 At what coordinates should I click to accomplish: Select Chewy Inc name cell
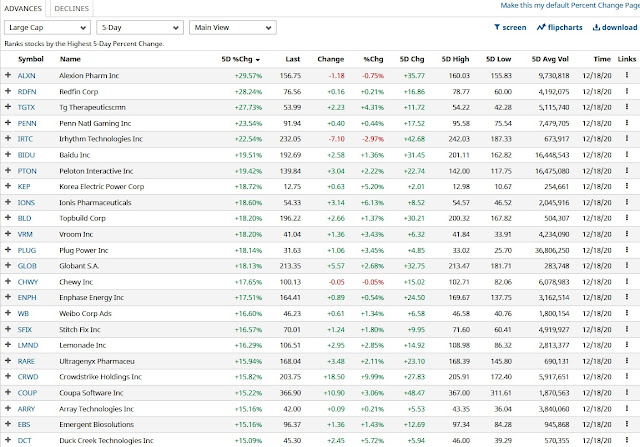point(76,282)
